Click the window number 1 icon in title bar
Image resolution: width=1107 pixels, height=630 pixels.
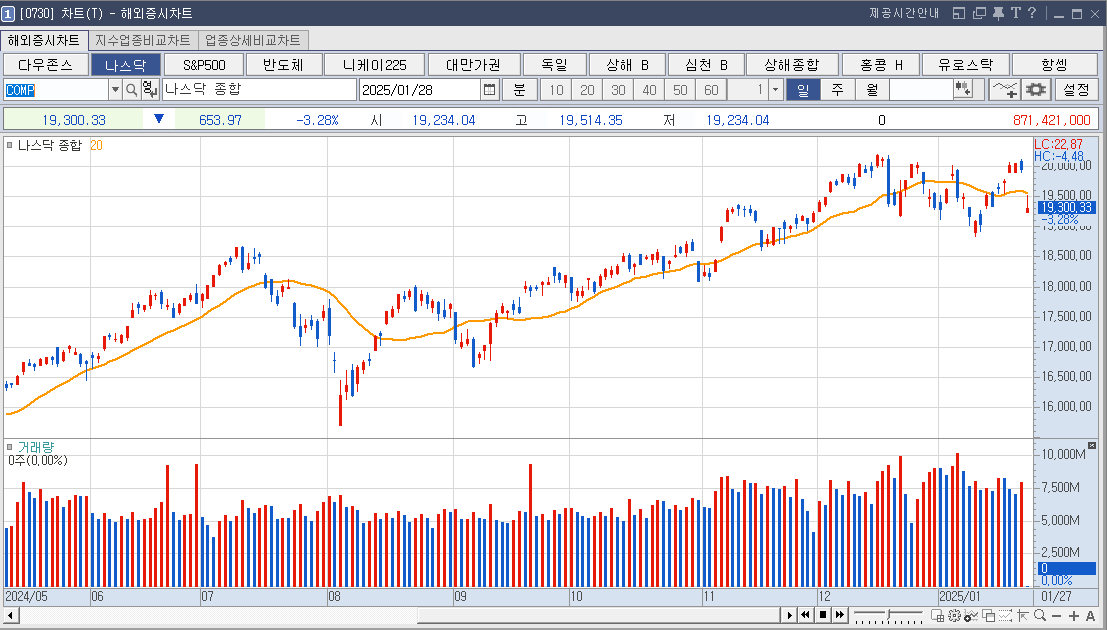tap(8, 13)
